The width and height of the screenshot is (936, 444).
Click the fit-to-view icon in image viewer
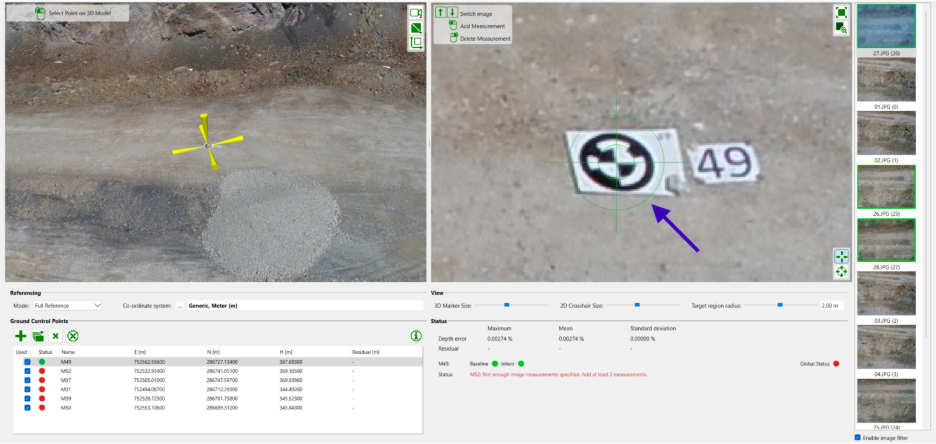[841, 12]
